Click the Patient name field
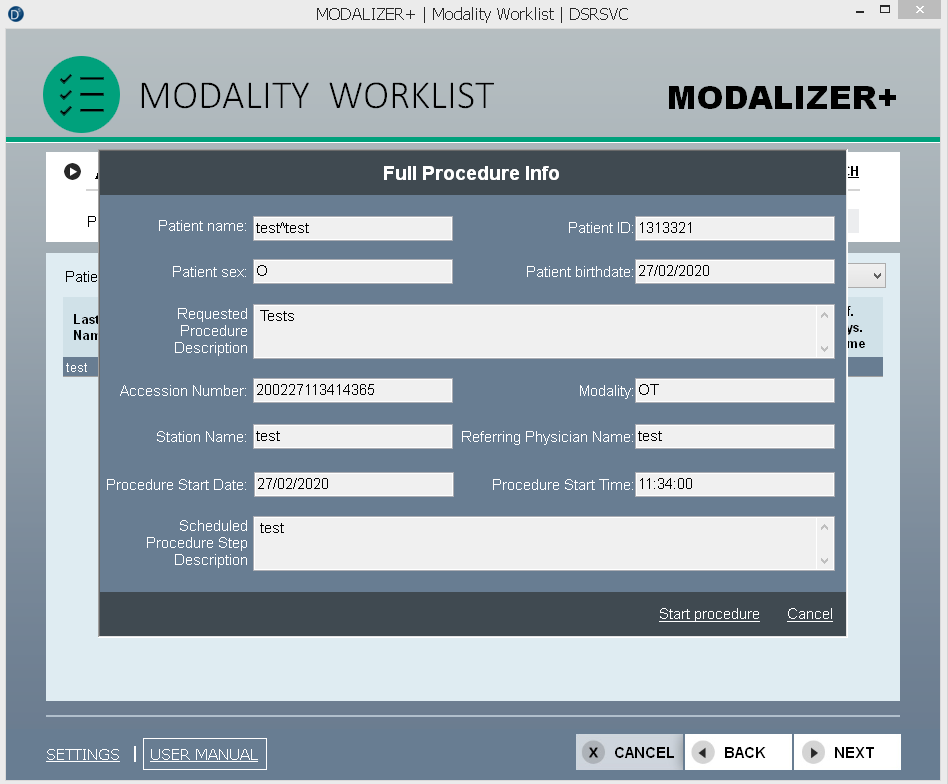This screenshot has width=948, height=784. click(352, 228)
